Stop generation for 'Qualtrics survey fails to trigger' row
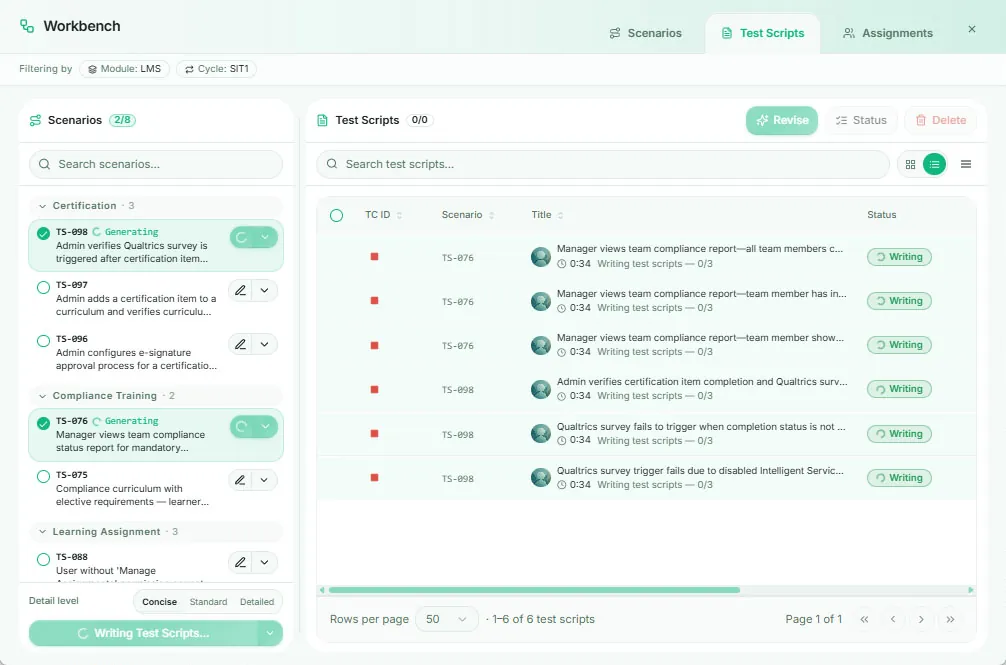 tap(374, 434)
